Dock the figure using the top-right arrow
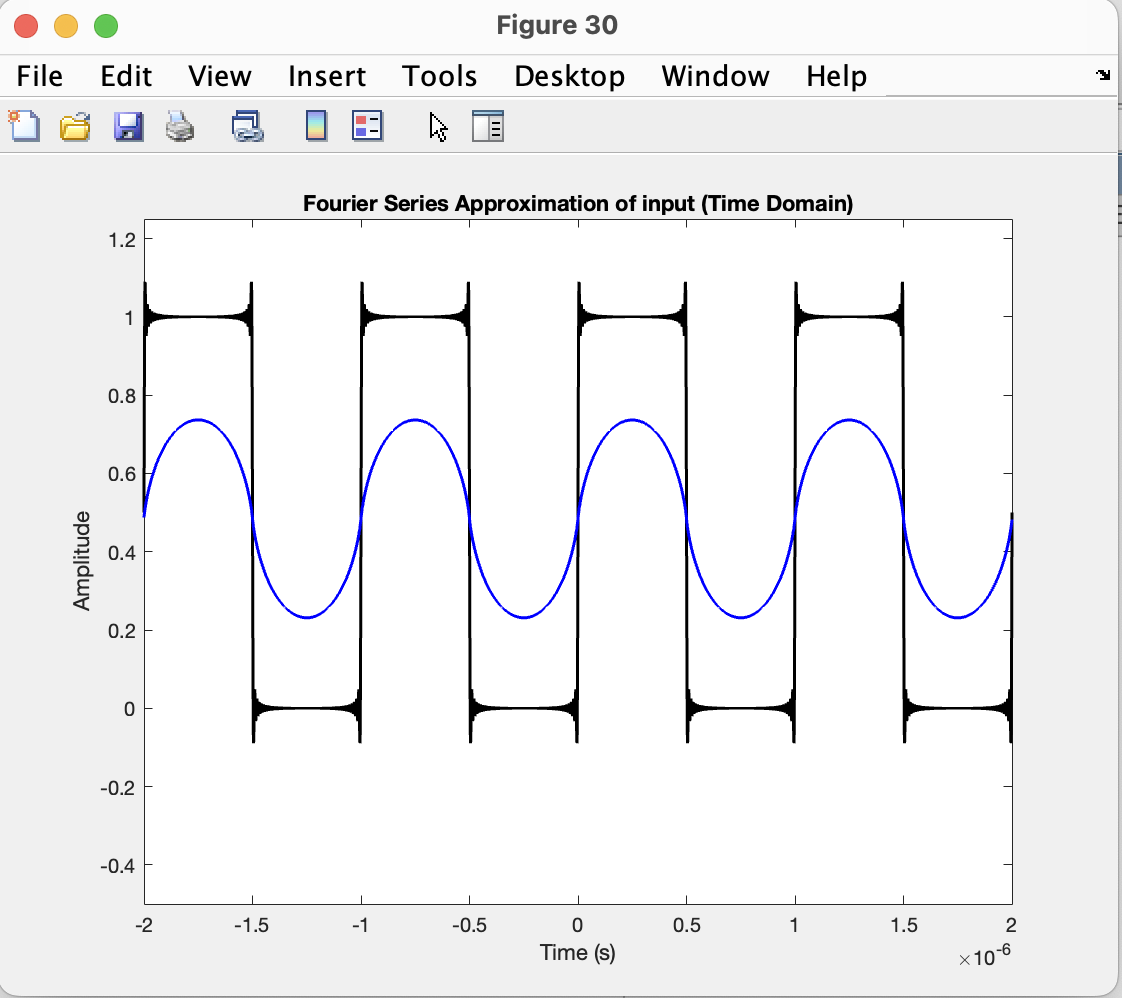 (x=1101, y=75)
